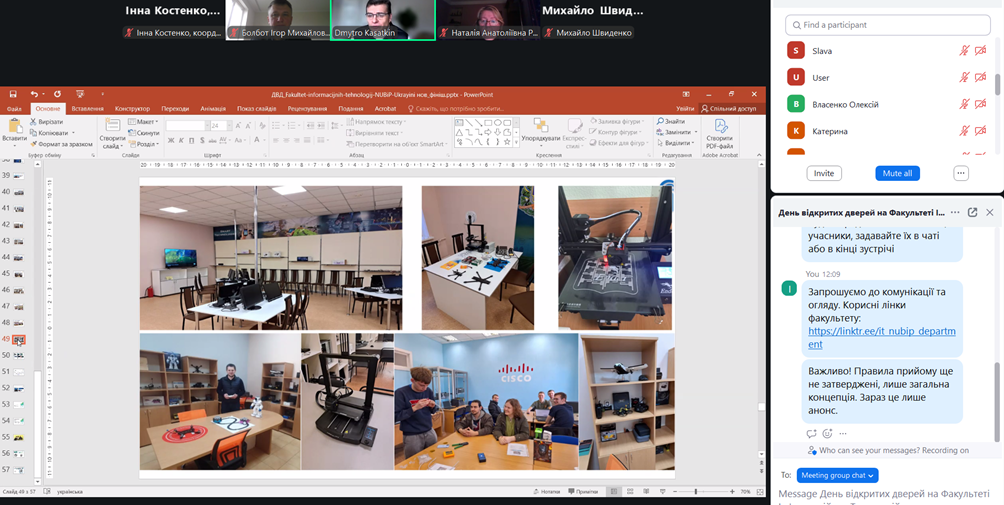Screen dimensions: 1004x505
Task: Expand the shapes gallery more arrow
Action: click(x=515, y=143)
